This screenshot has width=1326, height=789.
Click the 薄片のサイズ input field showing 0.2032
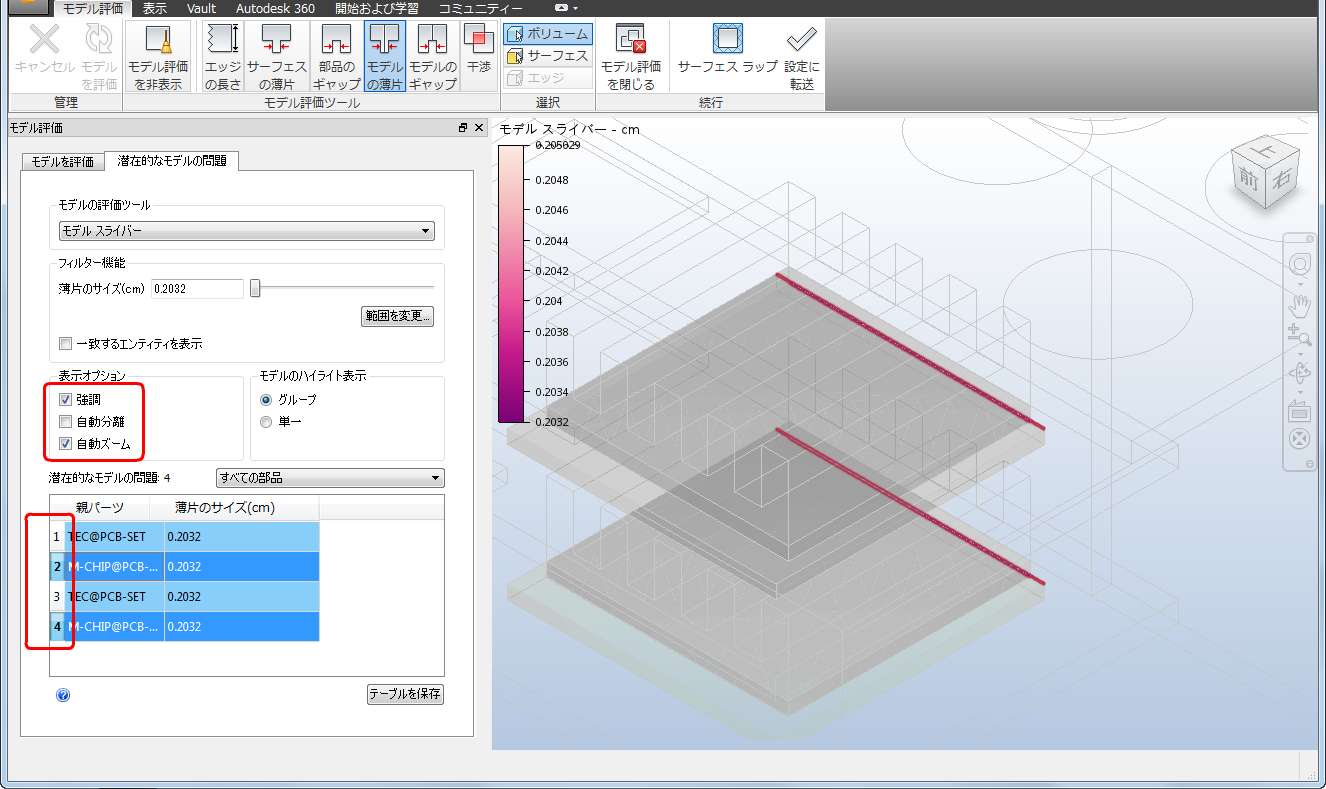point(197,288)
